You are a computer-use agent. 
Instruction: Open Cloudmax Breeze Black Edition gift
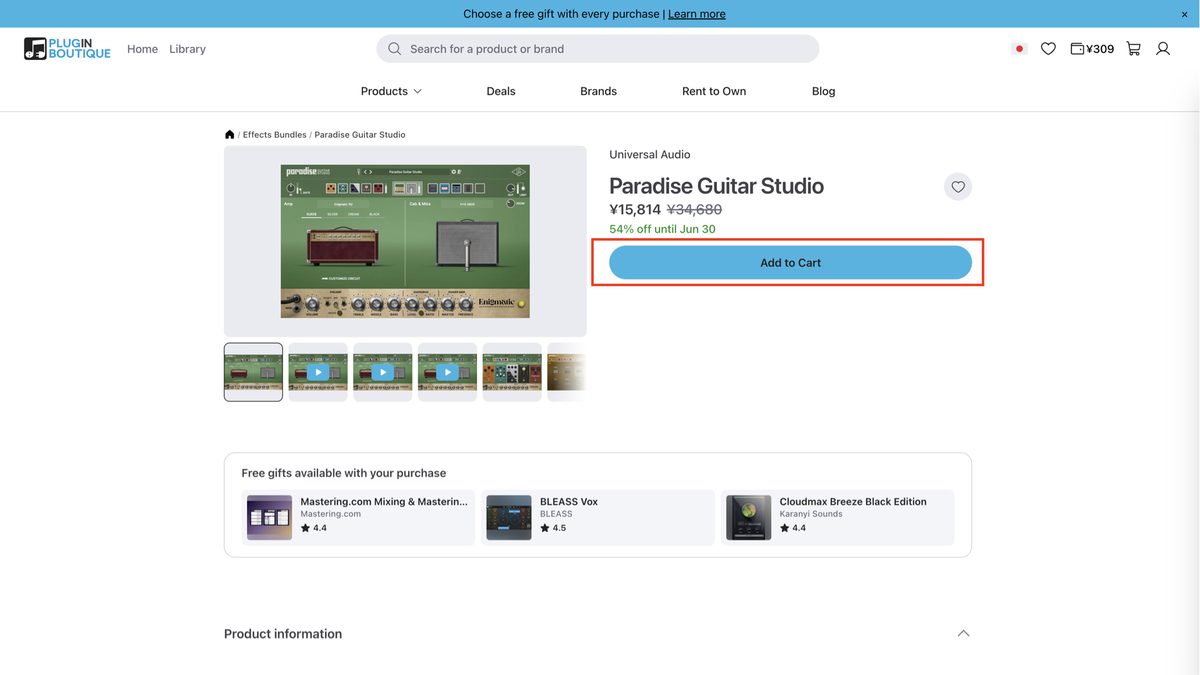click(837, 517)
